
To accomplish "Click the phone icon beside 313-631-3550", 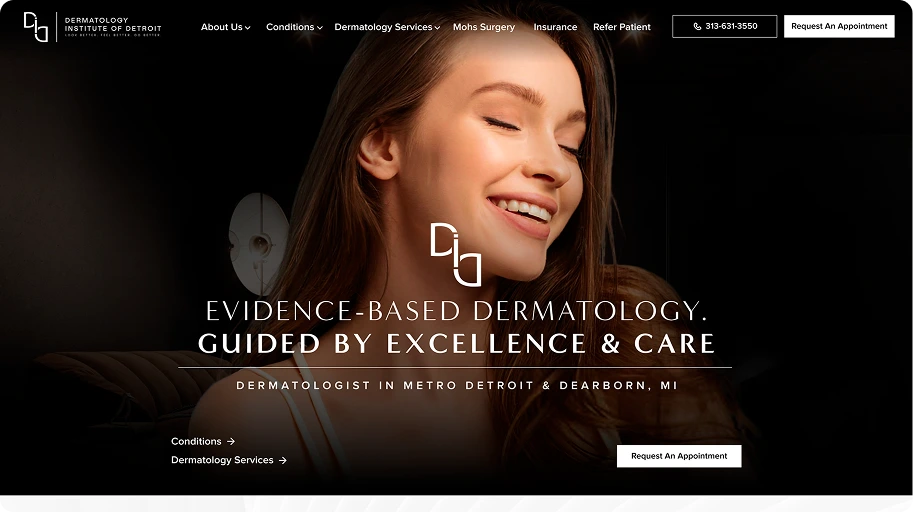I will tap(697, 26).
